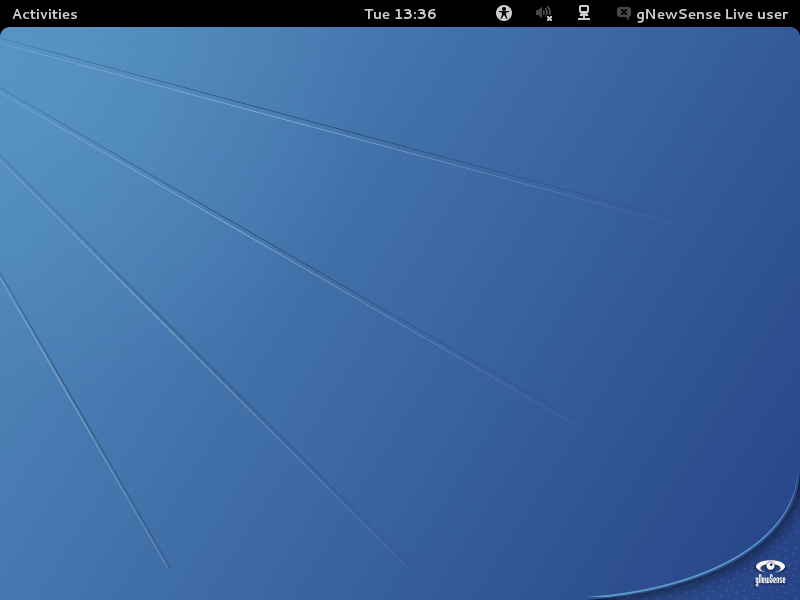
Task: Show accessibility options from the person icon
Action: (x=504, y=13)
